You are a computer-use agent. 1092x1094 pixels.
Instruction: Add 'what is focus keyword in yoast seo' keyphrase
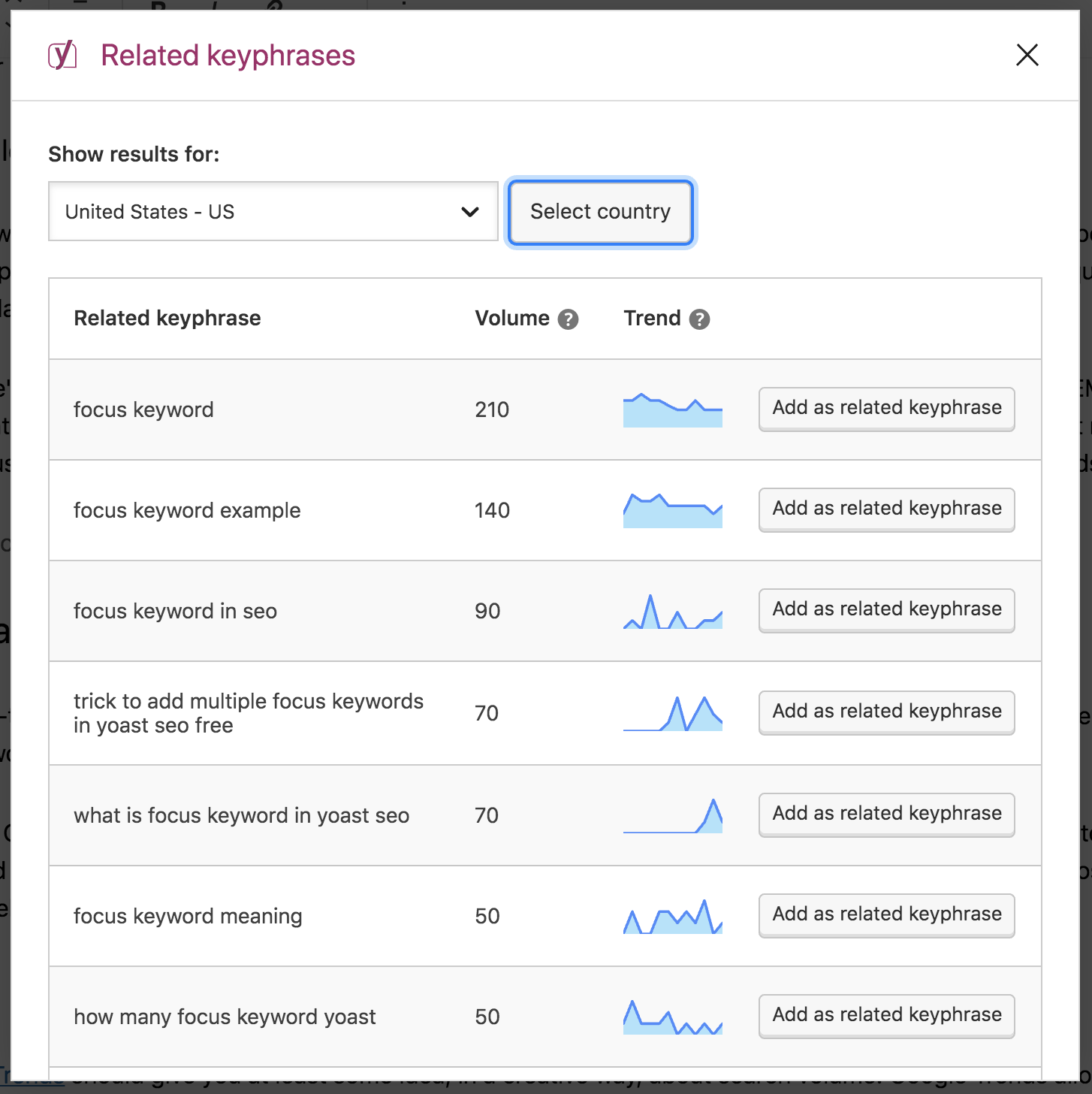point(886,814)
